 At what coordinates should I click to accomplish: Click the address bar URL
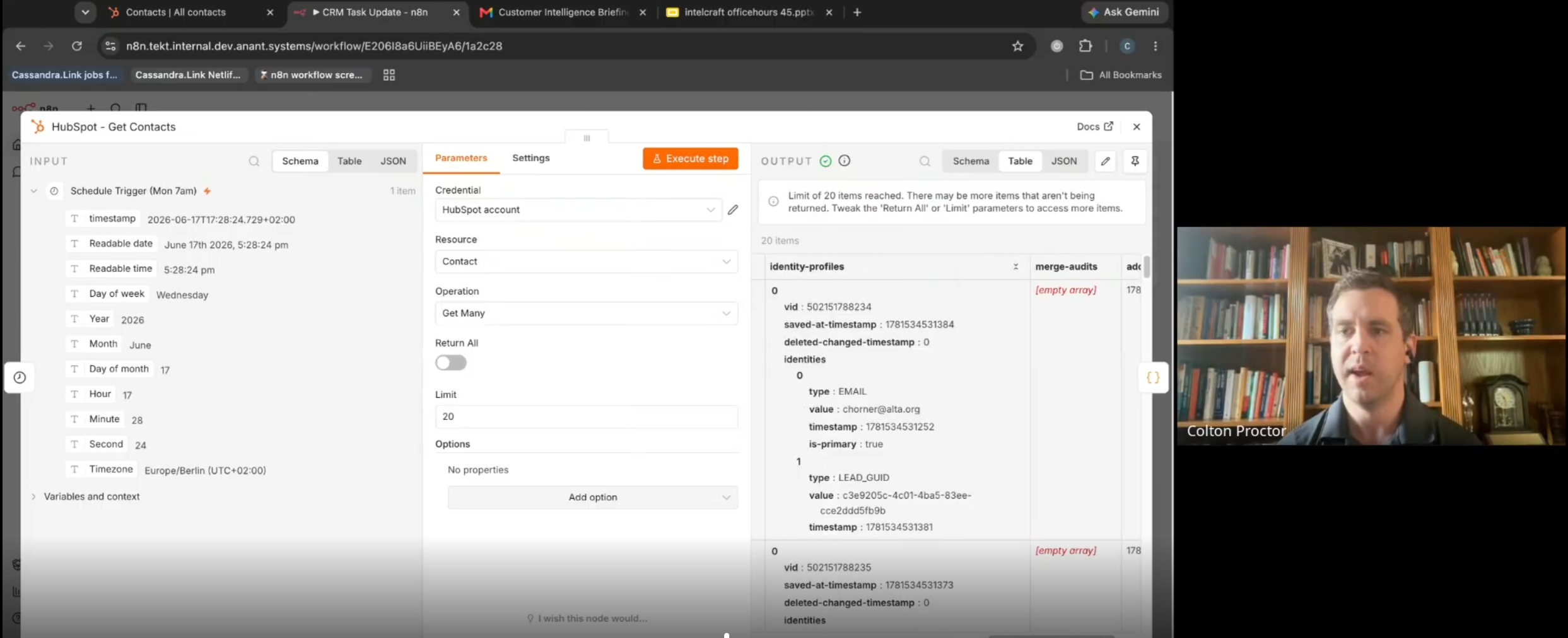[x=314, y=46]
